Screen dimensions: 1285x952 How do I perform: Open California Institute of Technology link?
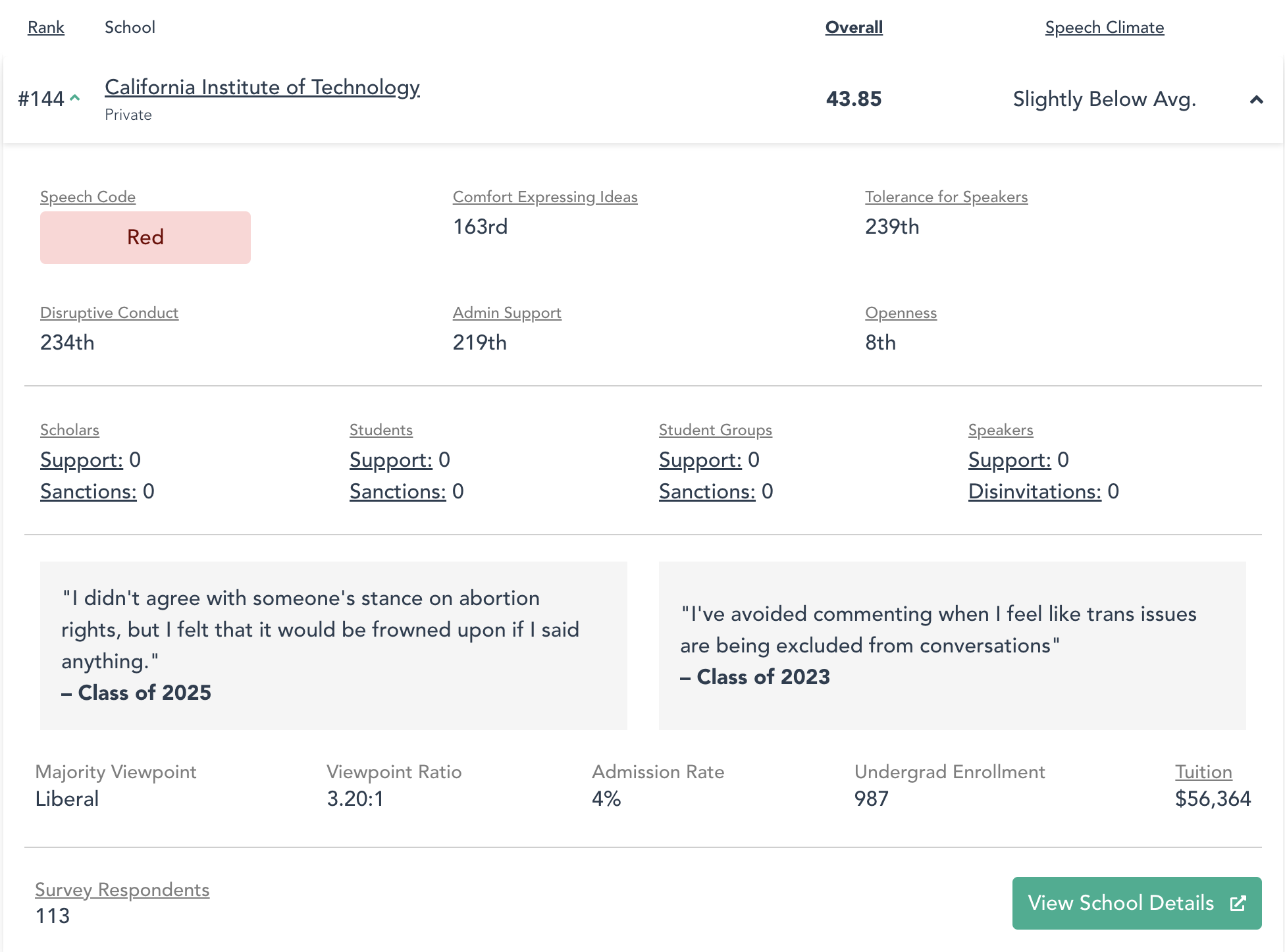(262, 87)
